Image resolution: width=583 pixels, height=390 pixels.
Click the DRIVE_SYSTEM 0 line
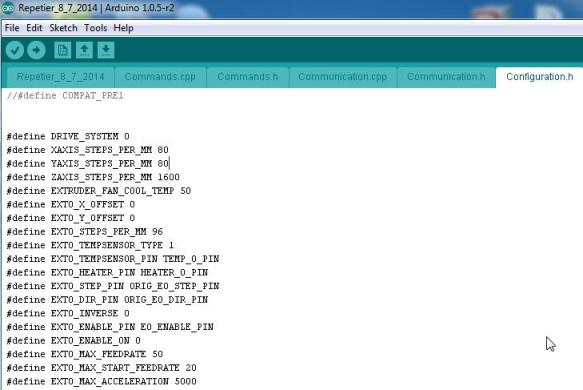pyautogui.click(x=68, y=136)
